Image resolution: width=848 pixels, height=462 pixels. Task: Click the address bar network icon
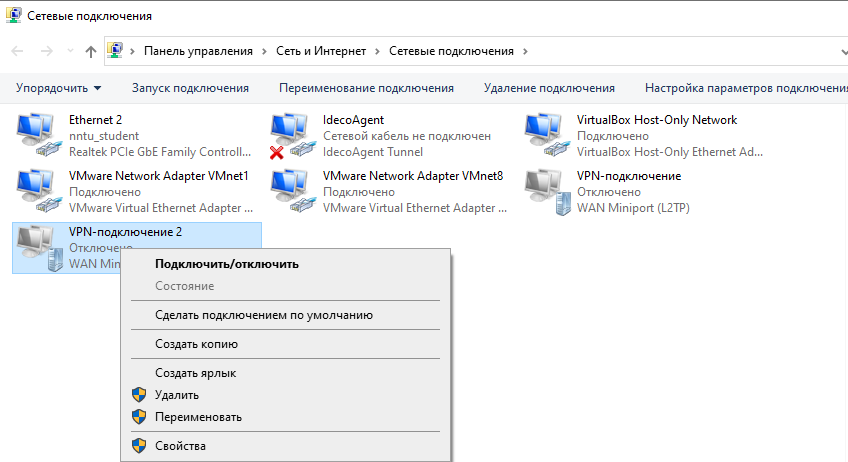pyautogui.click(x=115, y=50)
